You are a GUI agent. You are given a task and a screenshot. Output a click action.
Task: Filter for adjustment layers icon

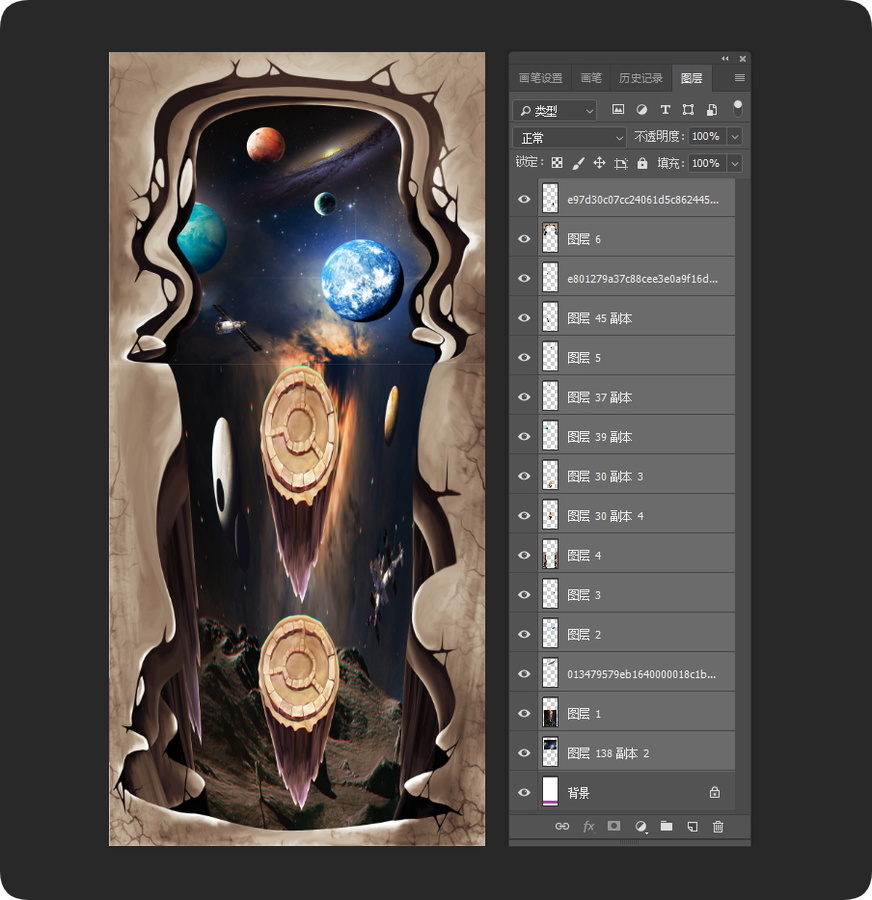pos(642,110)
